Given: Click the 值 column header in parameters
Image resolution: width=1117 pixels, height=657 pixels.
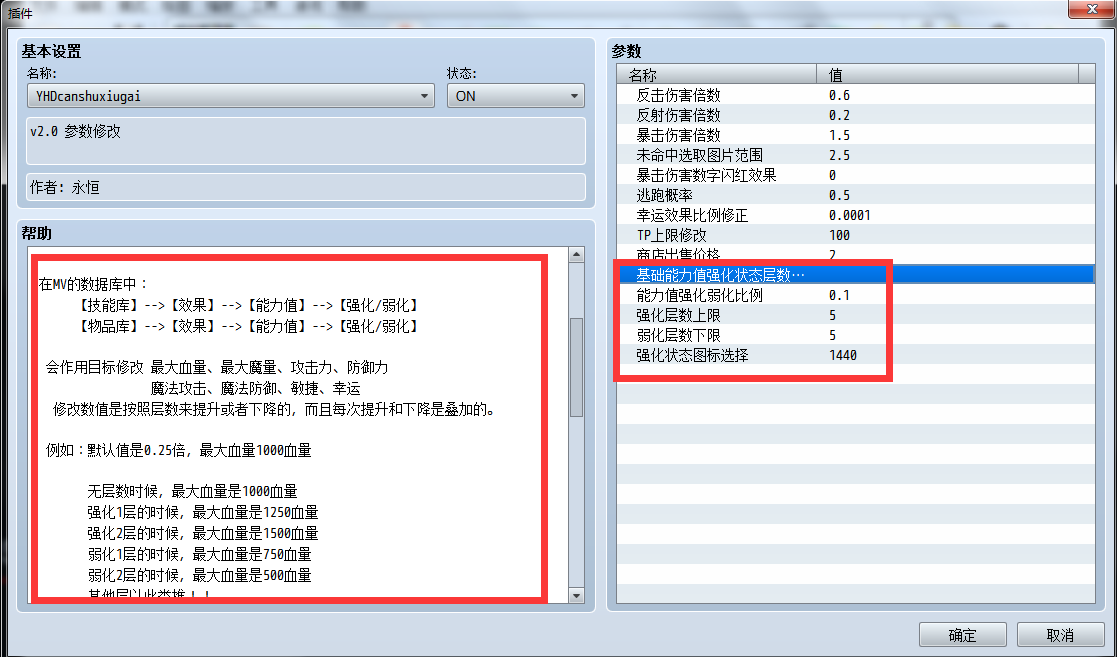Looking at the screenshot, I should (x=947, y=74).
